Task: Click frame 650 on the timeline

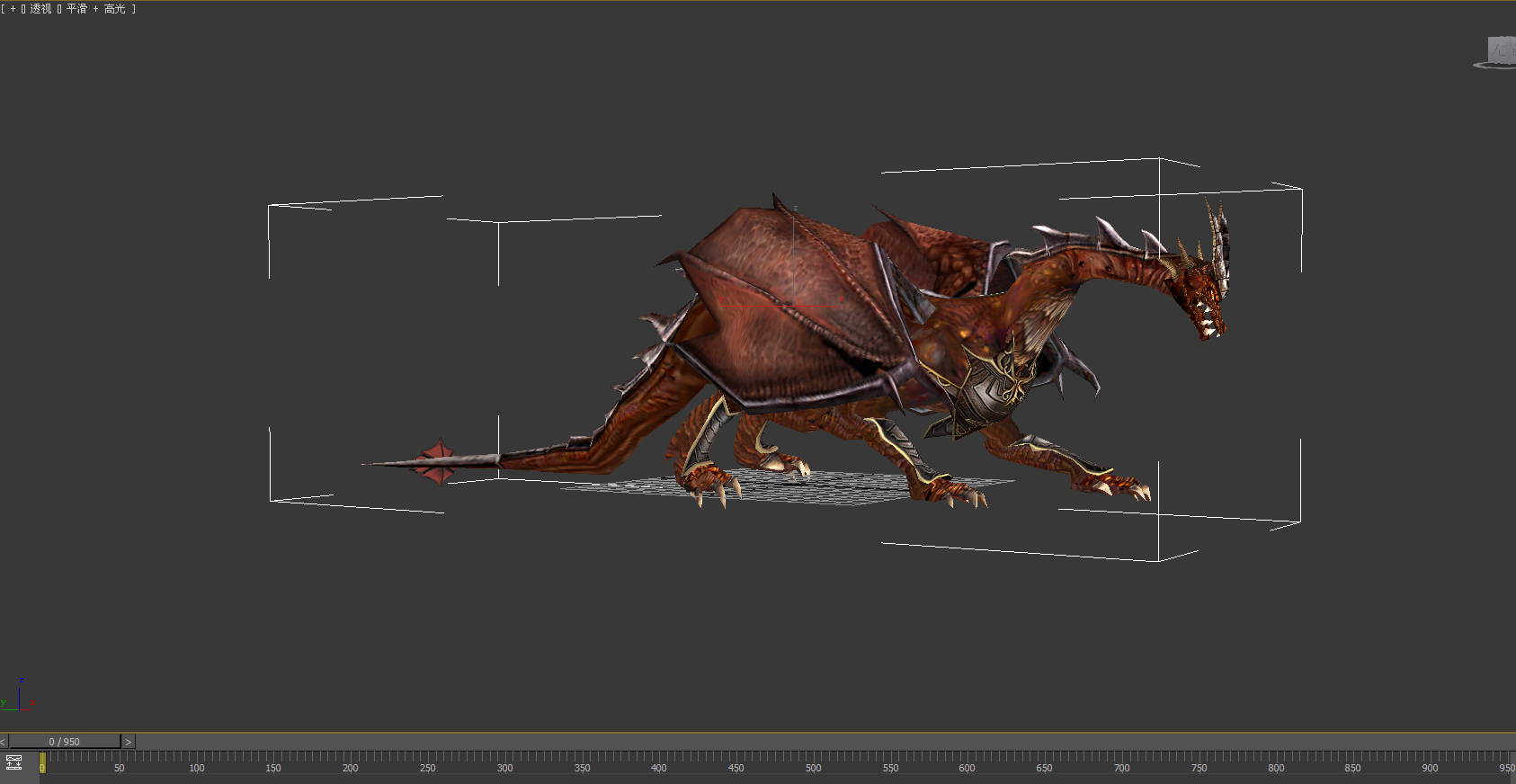Action: (1044, 768)
